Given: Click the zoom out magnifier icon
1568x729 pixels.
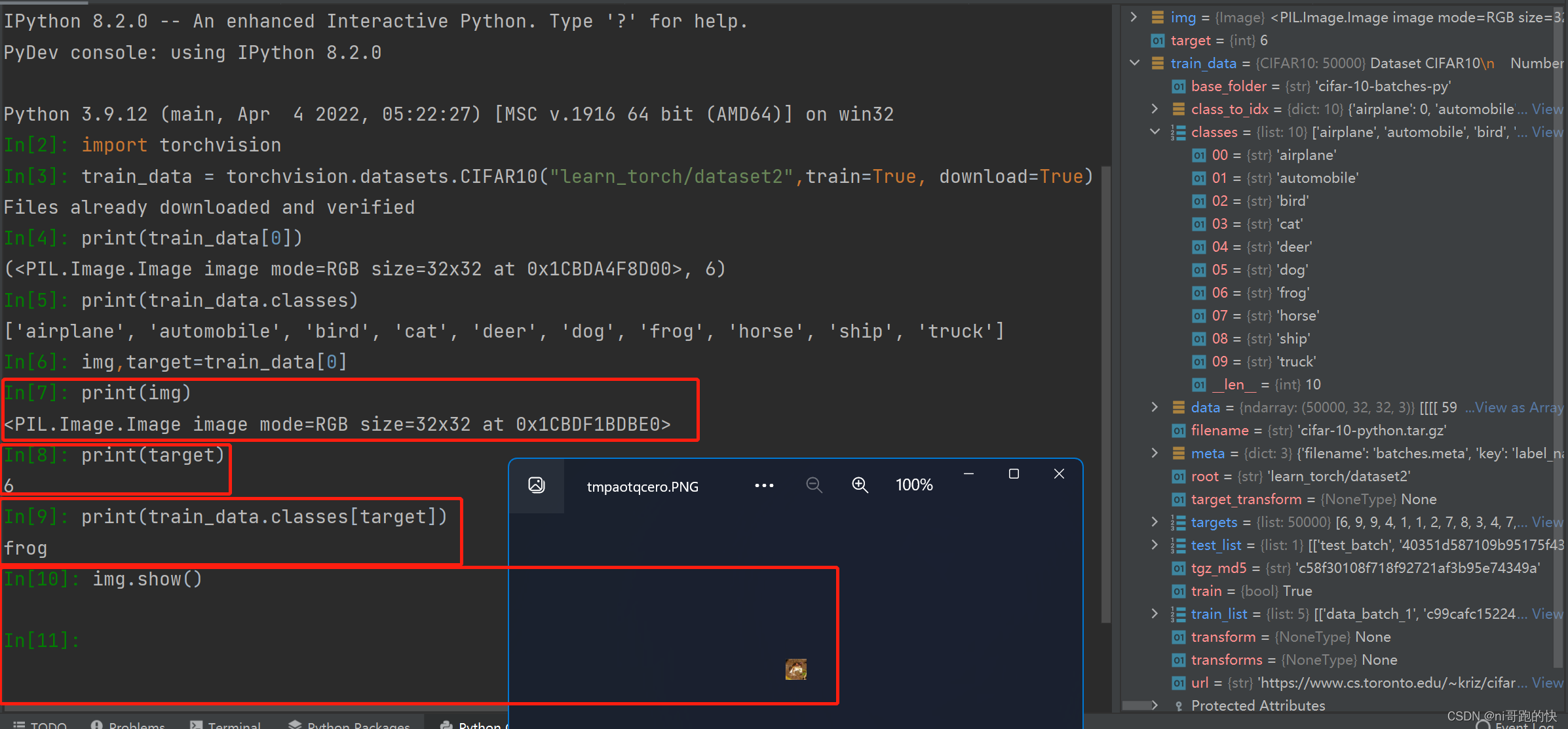Looking at the screenshot, I should [x=814, y=485].
